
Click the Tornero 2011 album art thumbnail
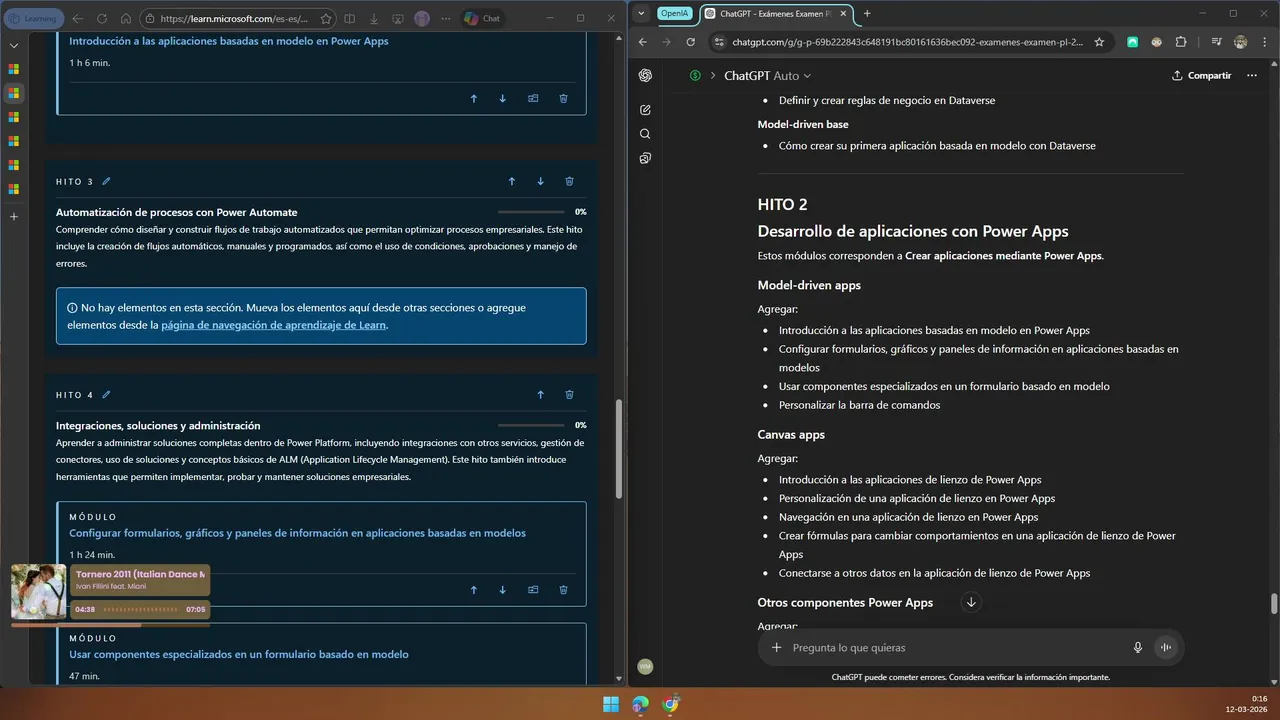(x=39, y=592)
